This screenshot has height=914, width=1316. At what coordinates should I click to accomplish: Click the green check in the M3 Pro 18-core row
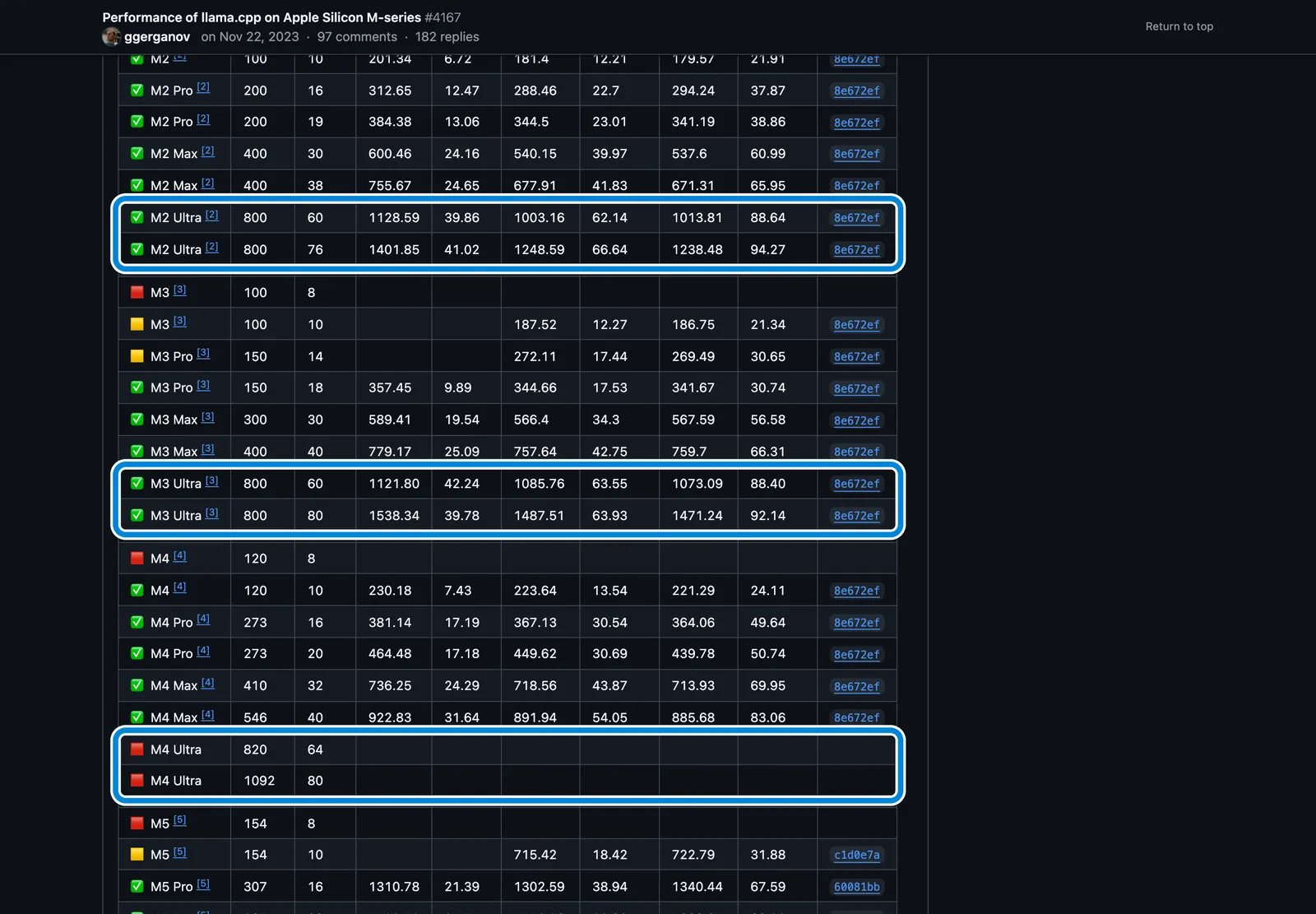pos(137,387)
